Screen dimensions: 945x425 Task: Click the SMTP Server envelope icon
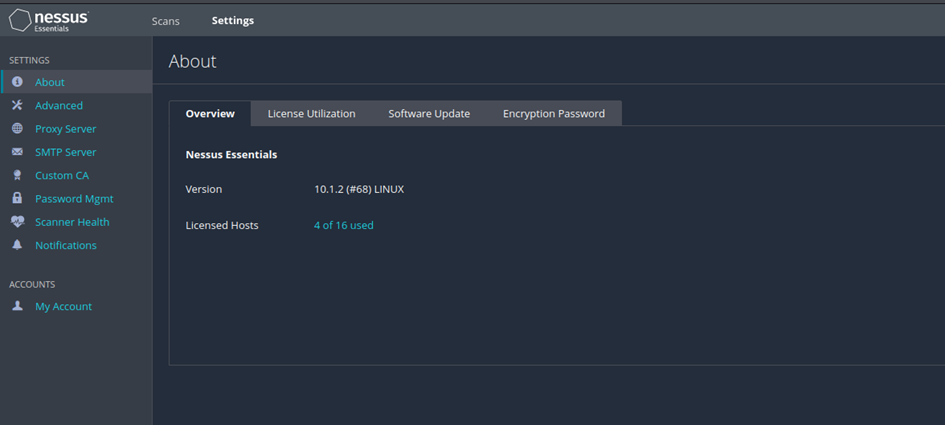point(17,152)
